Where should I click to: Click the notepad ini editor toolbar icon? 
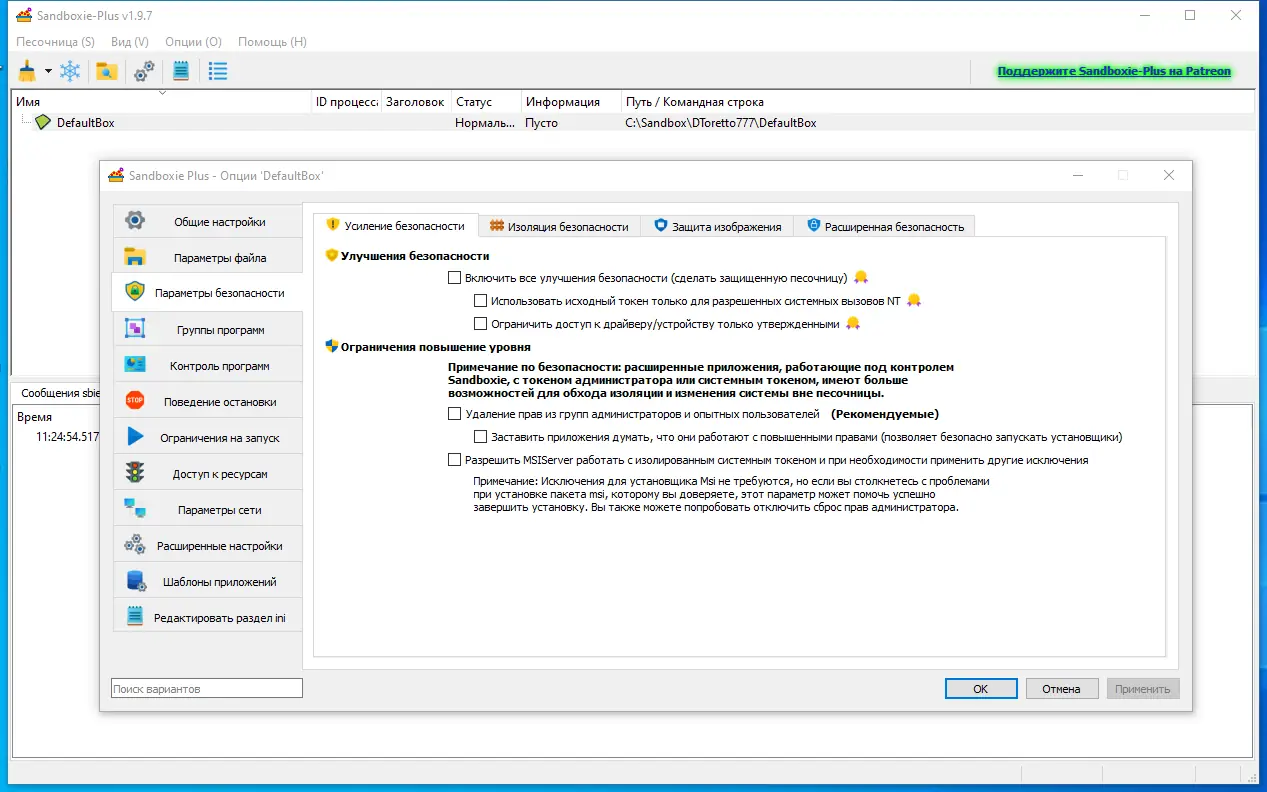181,71
